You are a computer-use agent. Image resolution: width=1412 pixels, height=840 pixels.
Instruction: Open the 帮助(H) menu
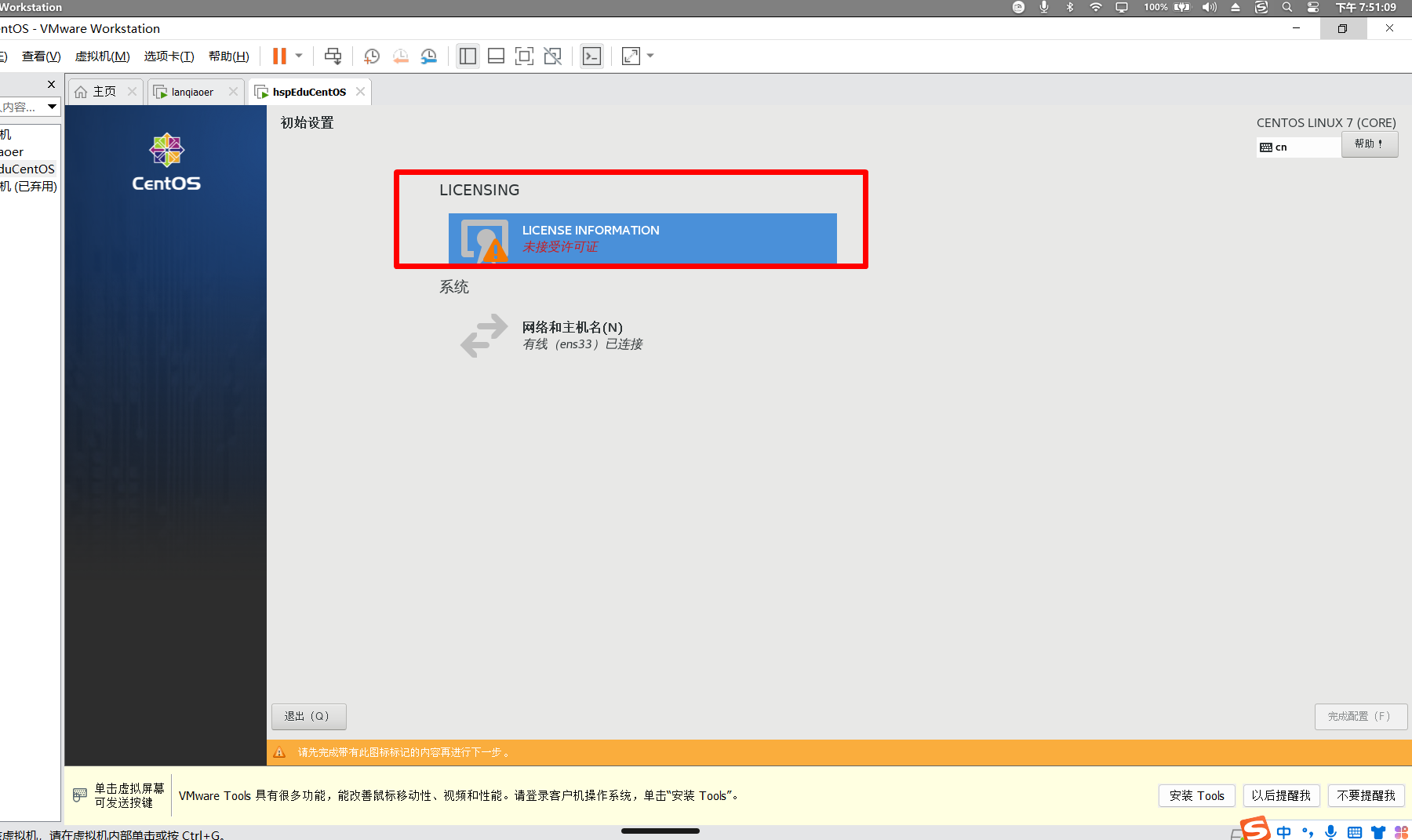[x=228, y=56]
